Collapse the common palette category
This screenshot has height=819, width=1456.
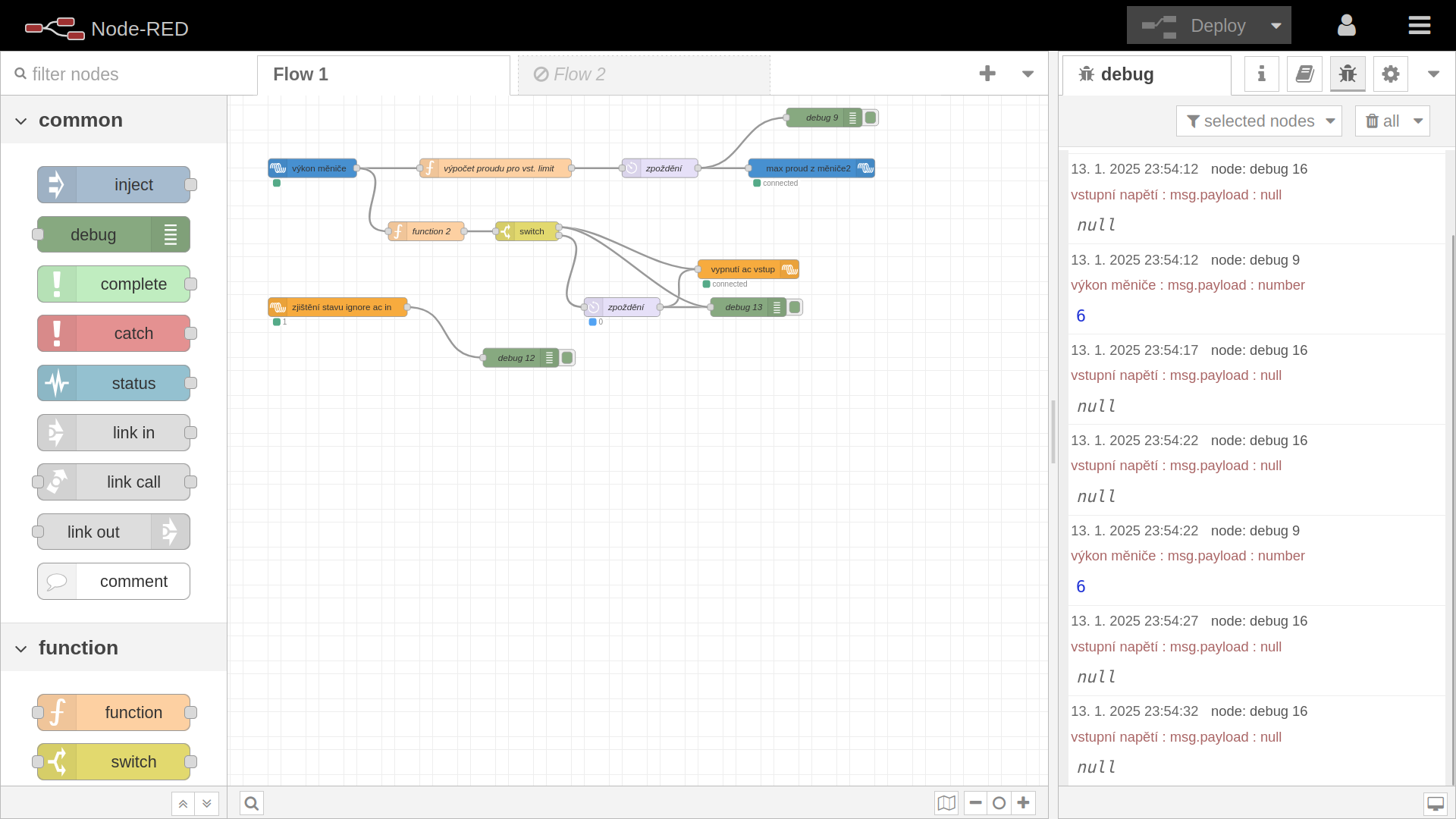[21, 121]
